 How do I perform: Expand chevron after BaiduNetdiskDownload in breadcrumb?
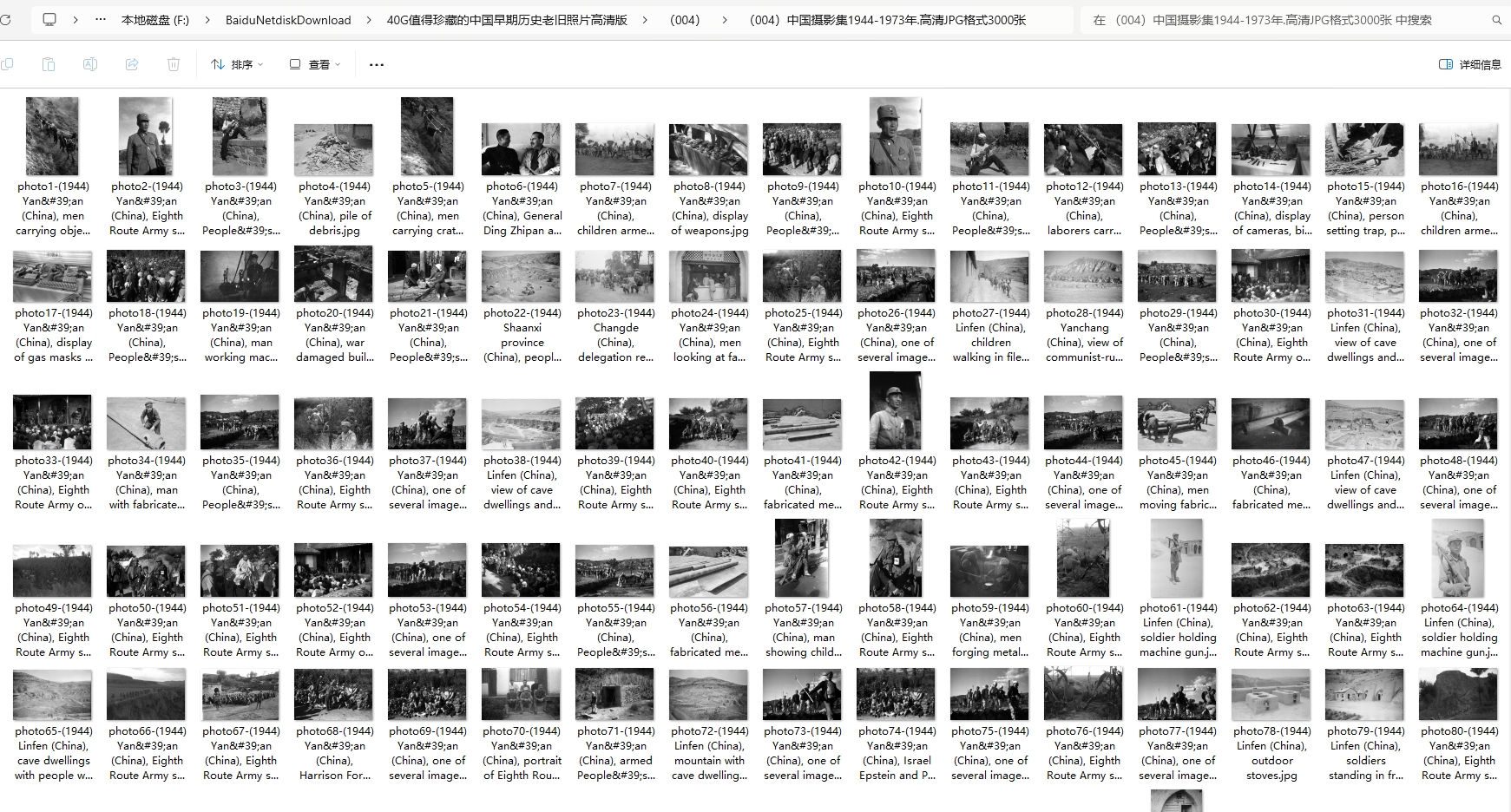click(x=369, y=19)
